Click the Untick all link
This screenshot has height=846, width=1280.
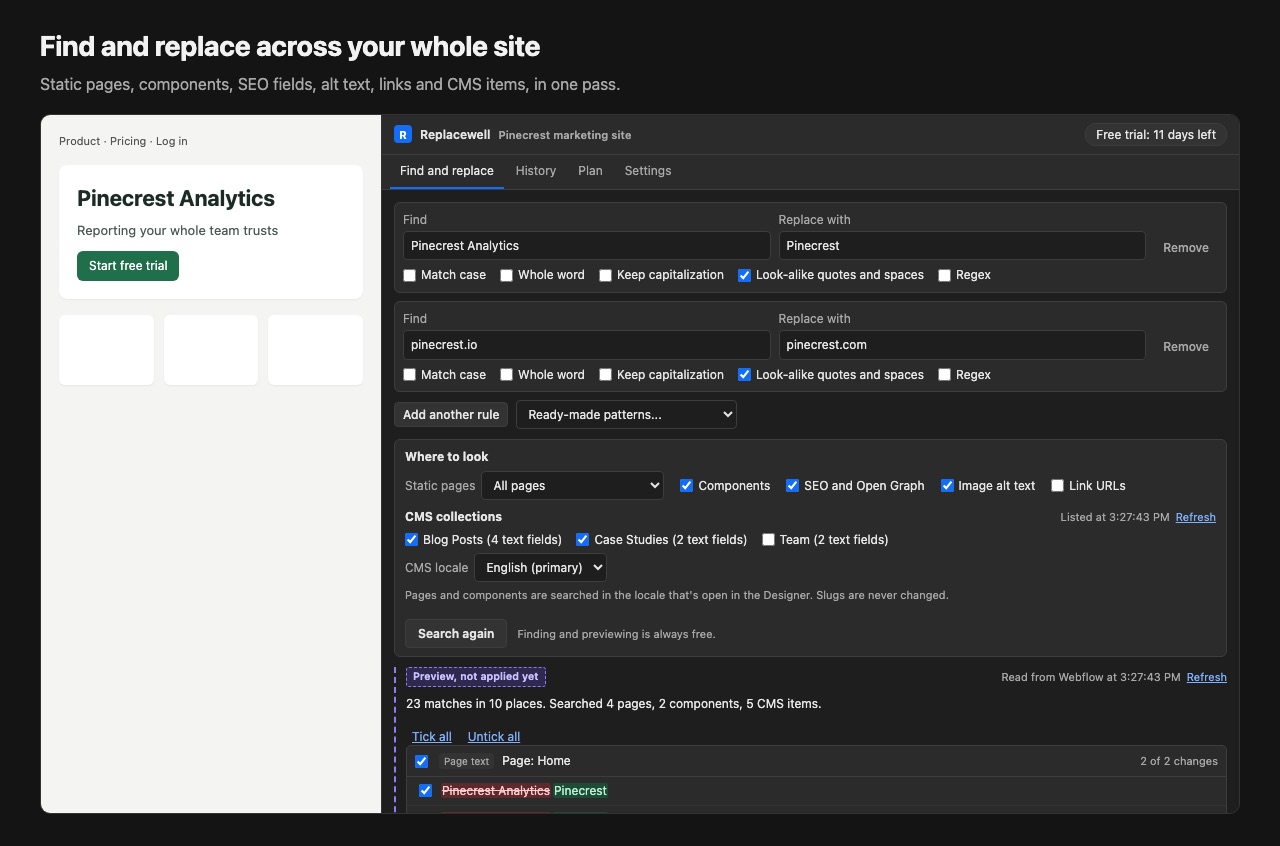point(494,737)
